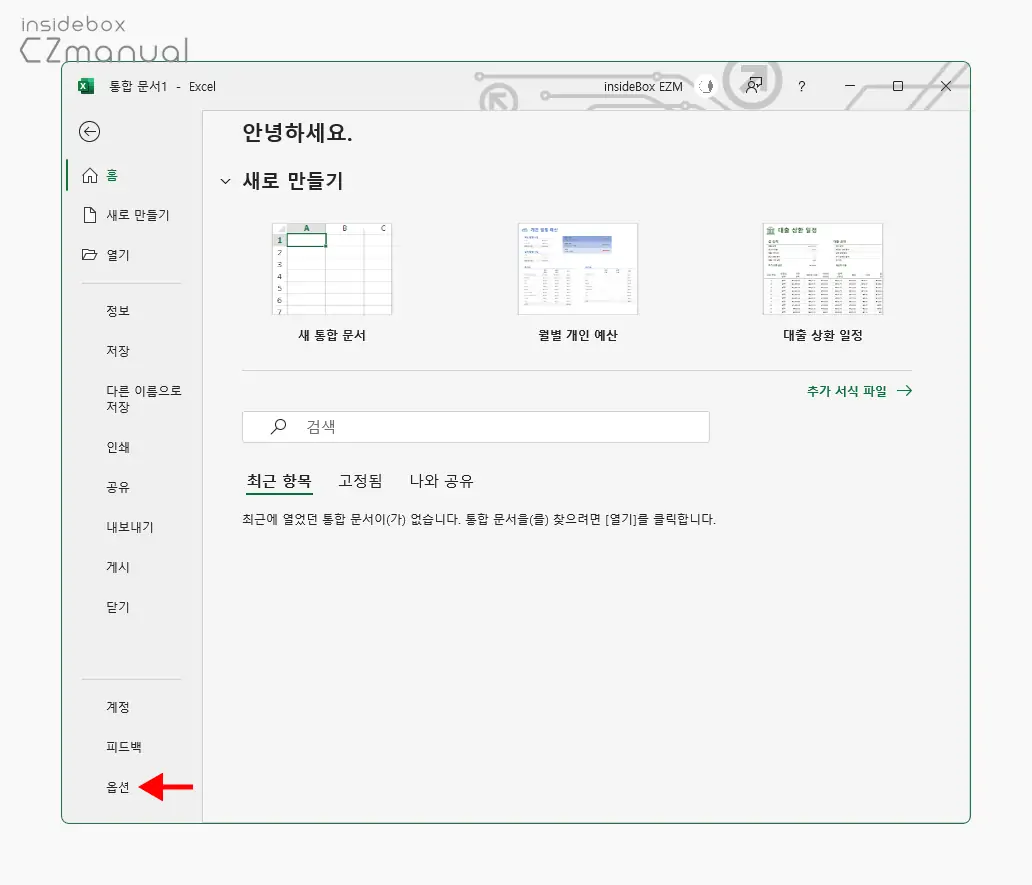
Task: Open the 월별 개인 예산 template thumbnail
Action: [578, 269]
